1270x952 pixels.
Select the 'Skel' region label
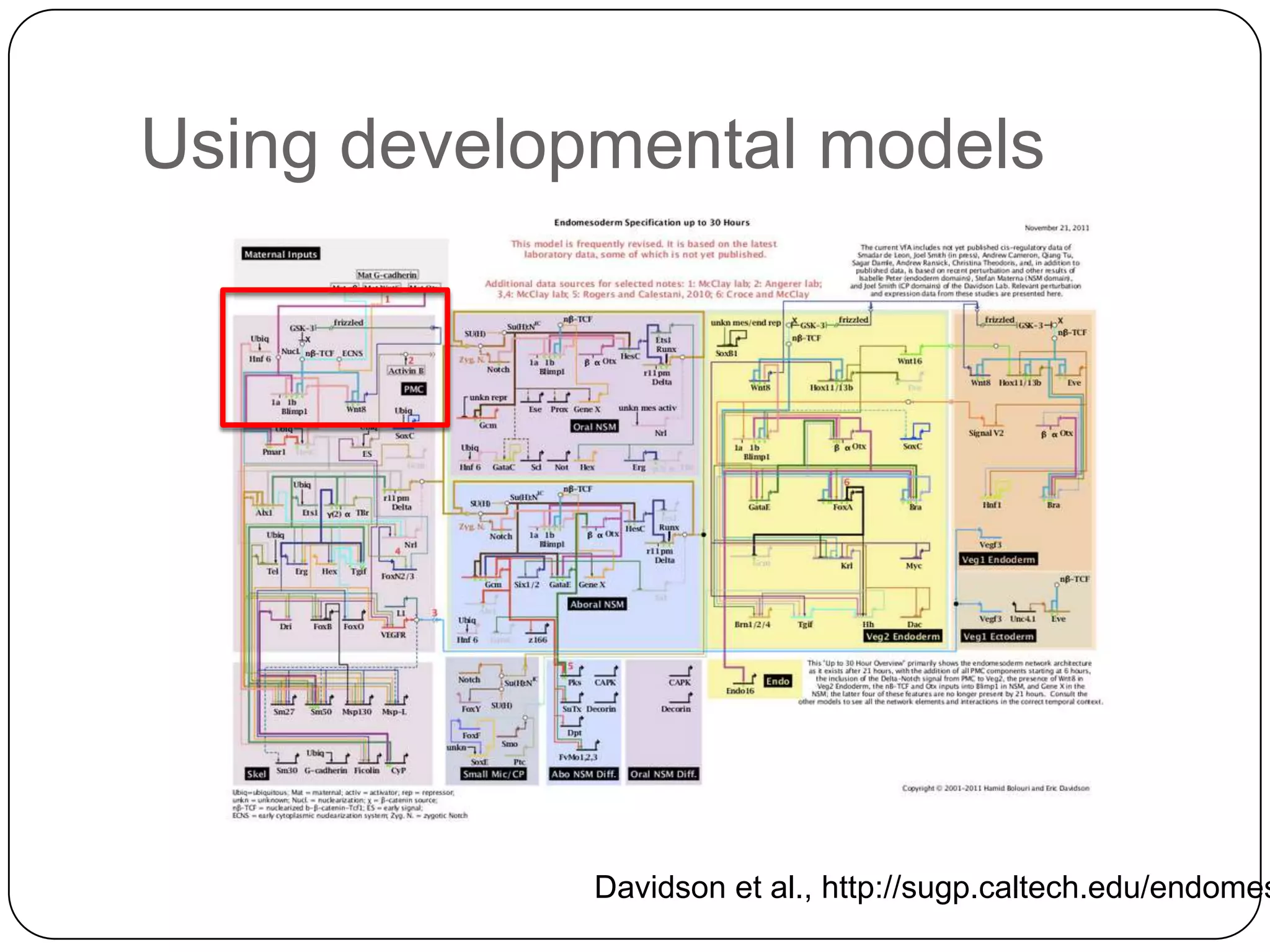pos(257,774)
